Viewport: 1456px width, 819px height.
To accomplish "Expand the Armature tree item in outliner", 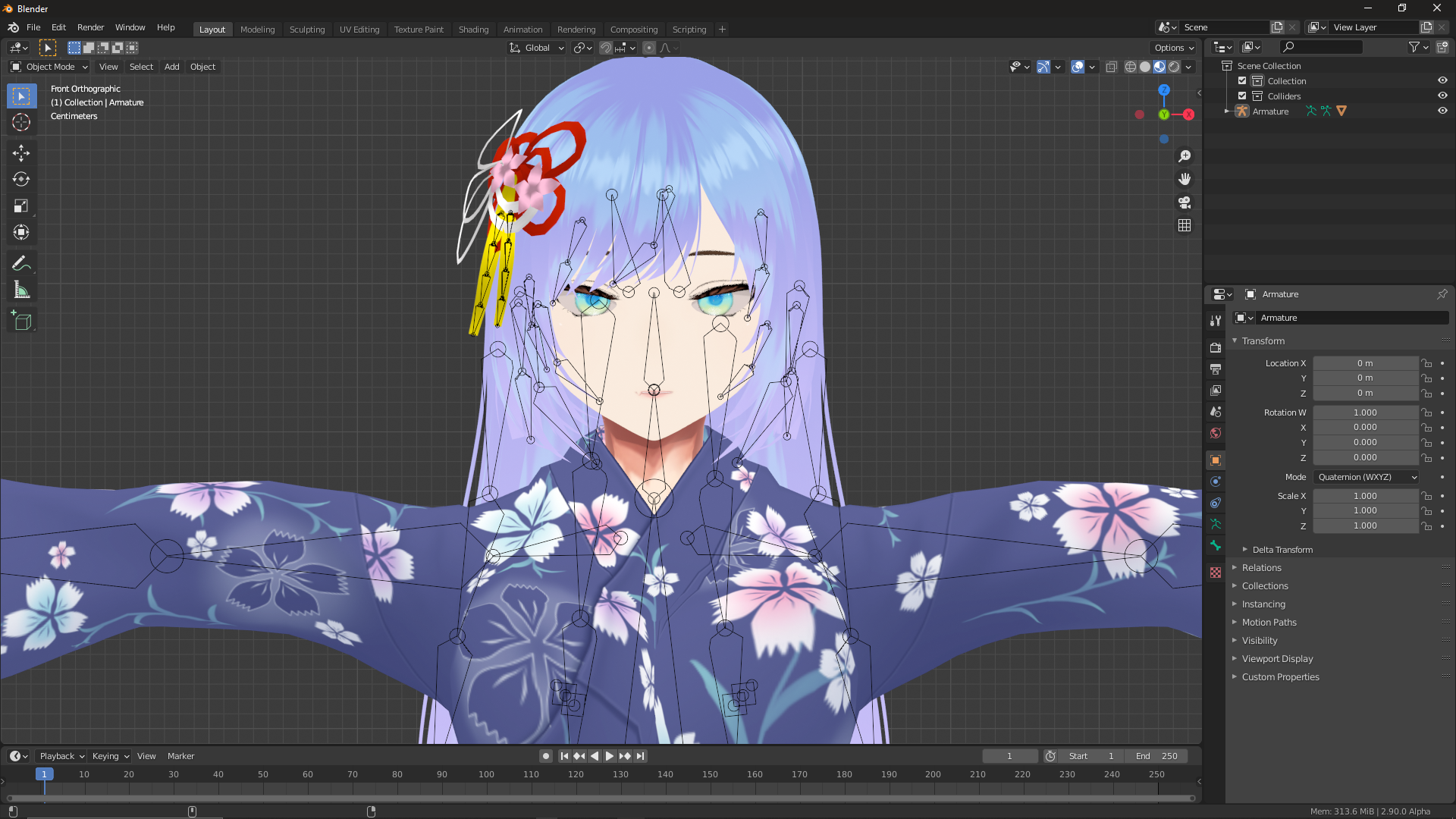I will (1227, 111).
